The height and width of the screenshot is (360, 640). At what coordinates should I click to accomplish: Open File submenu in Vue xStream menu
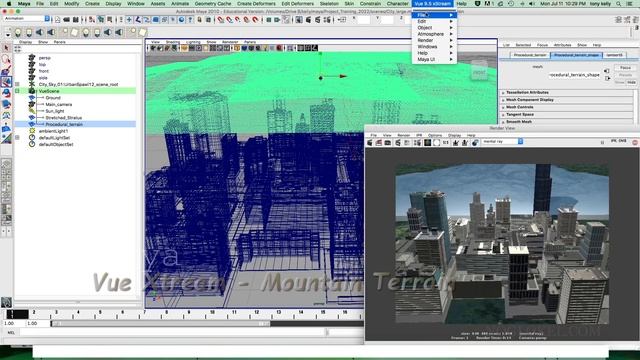[434, 15]
